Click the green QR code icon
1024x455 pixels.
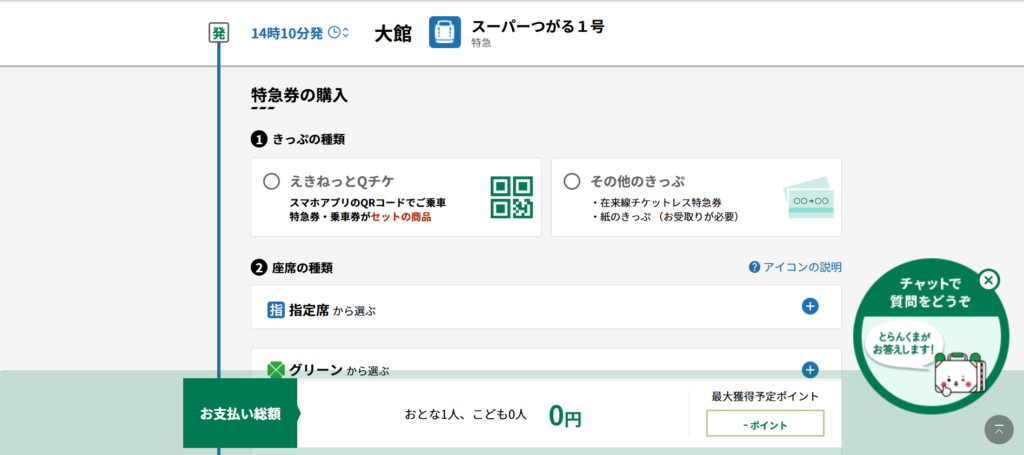click(511, 197)
